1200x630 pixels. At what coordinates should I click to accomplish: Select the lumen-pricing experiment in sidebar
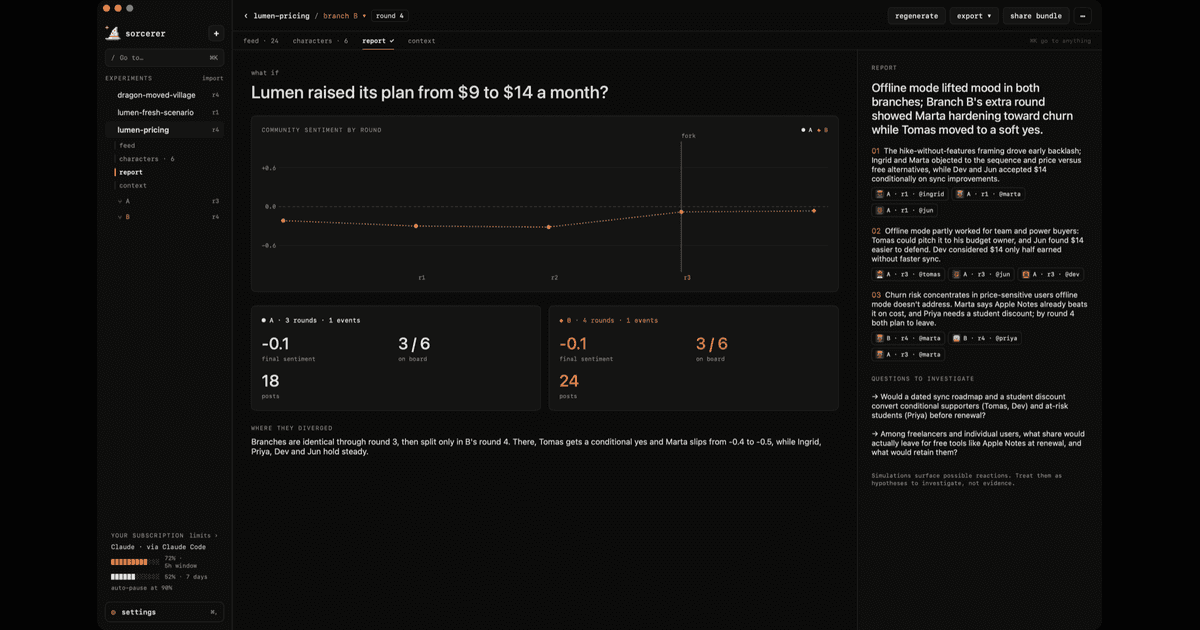(164, 130)
